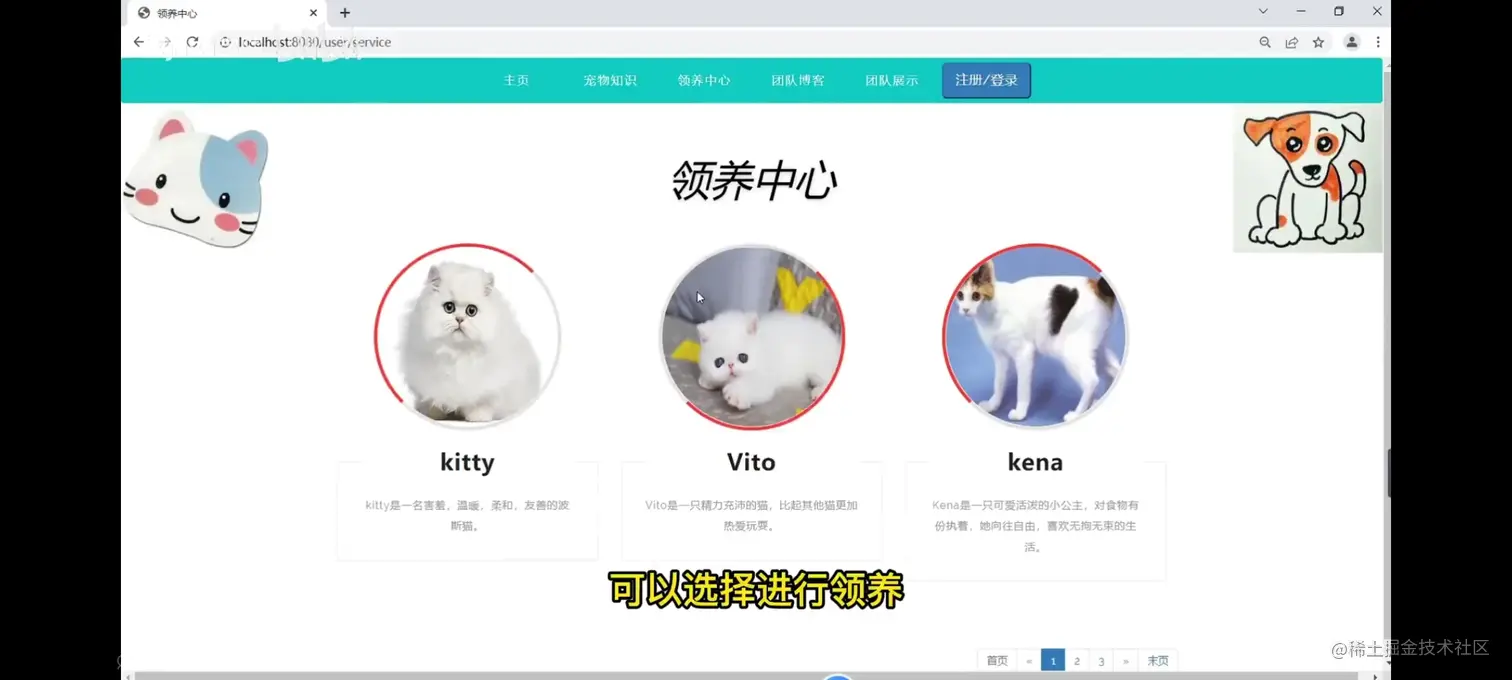The height and width of the screenshot is (680, 1512).
Task: Open the browser profile avatar icon
Action: [x=1352, y=42]
